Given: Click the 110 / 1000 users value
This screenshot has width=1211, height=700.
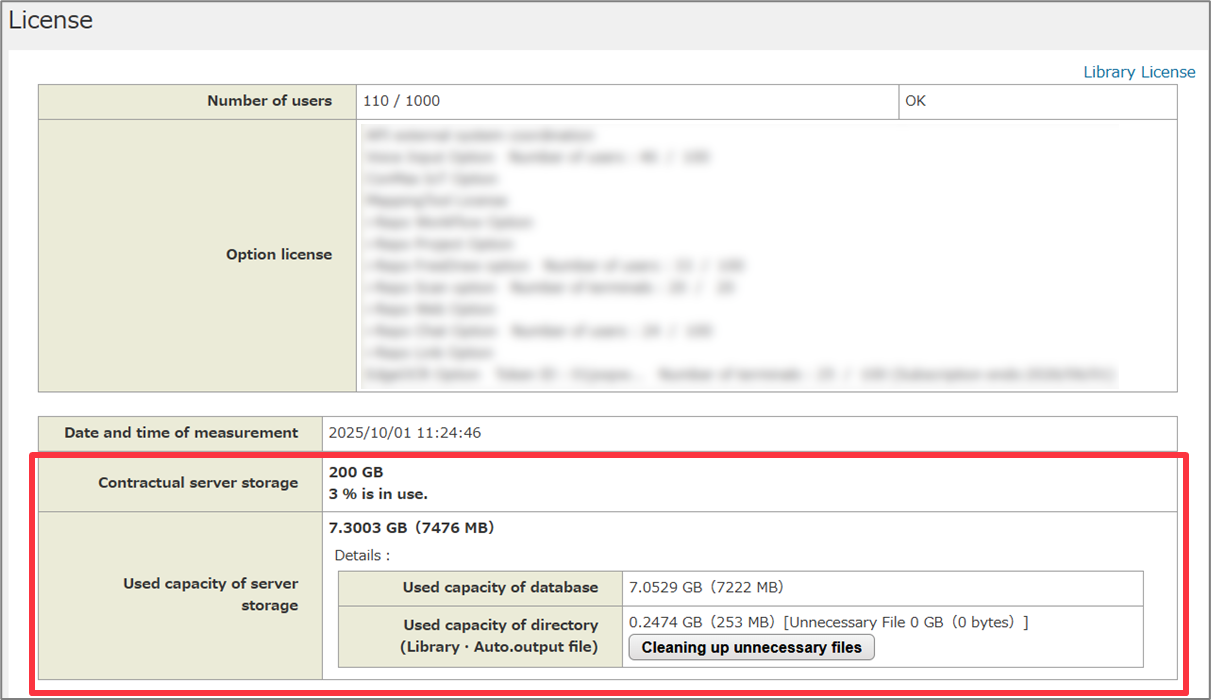Looking at the screenshot, I should click(403, 101).
